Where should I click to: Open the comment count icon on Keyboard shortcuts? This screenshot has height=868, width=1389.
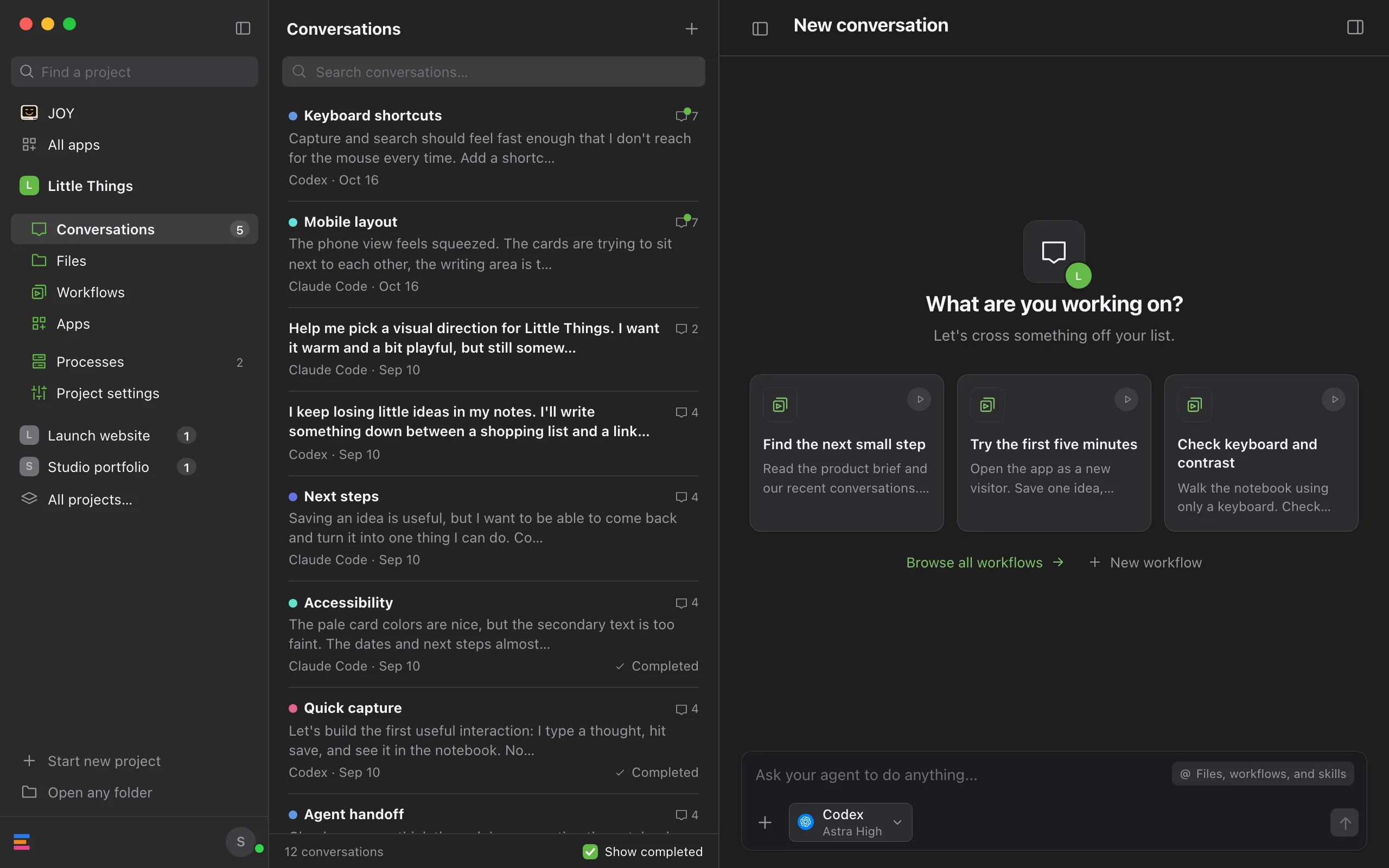(686, 115)
